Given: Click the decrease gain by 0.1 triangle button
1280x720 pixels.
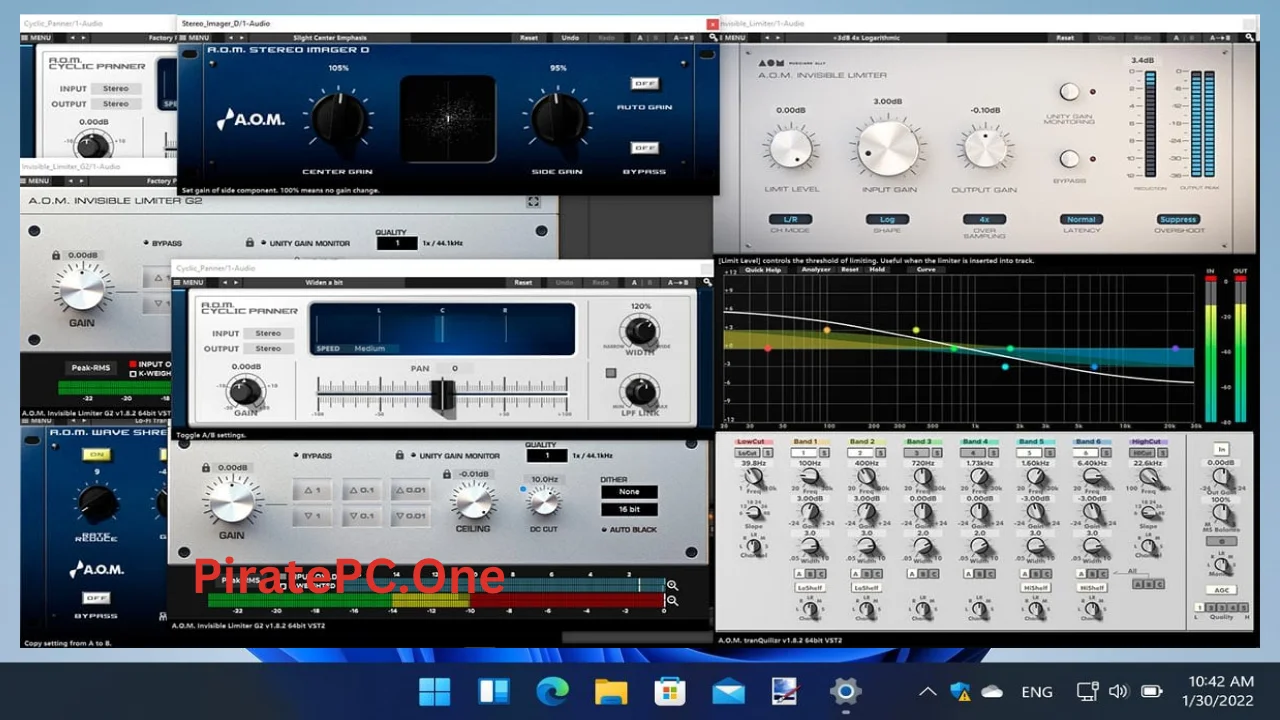Looking at the screenshot, I should point(361,516).
